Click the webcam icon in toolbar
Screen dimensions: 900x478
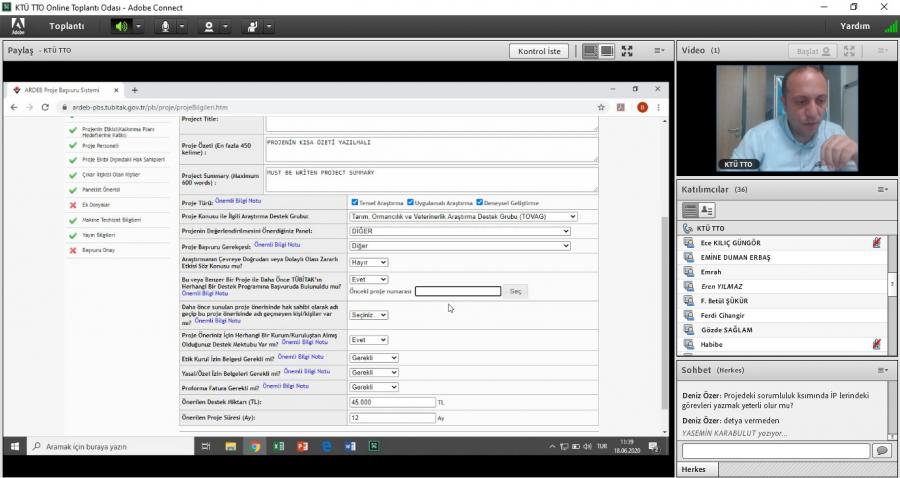tap(209, 26)
